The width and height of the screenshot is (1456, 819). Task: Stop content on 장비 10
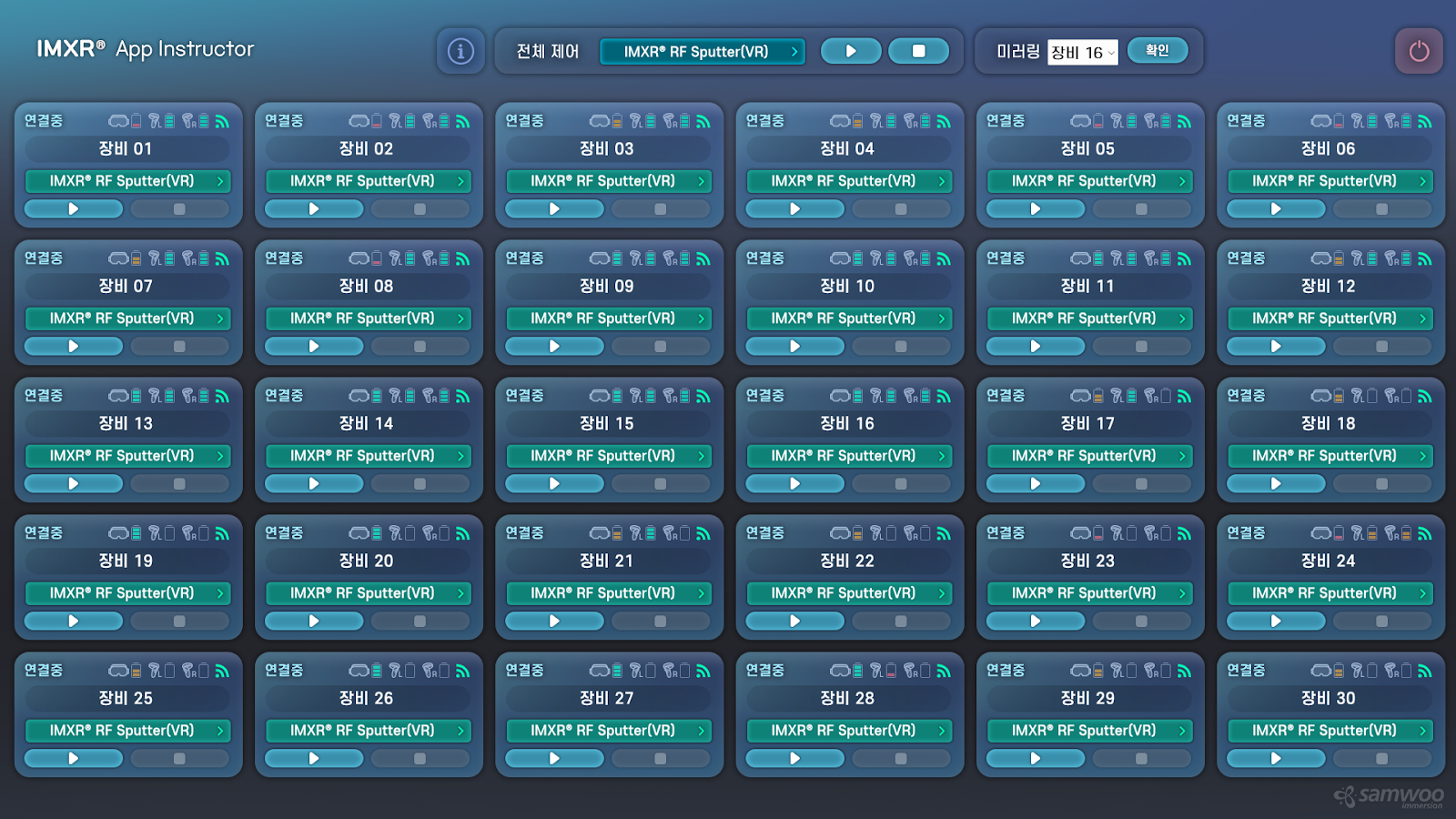(x=901, y=347)
